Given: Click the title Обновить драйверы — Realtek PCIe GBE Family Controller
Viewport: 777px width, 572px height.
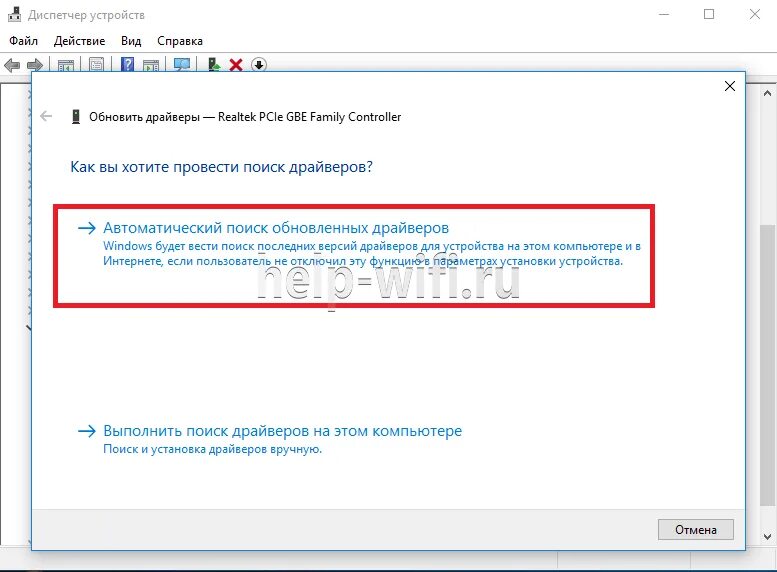Looking at the screenshot, I should tap(245, 117).
